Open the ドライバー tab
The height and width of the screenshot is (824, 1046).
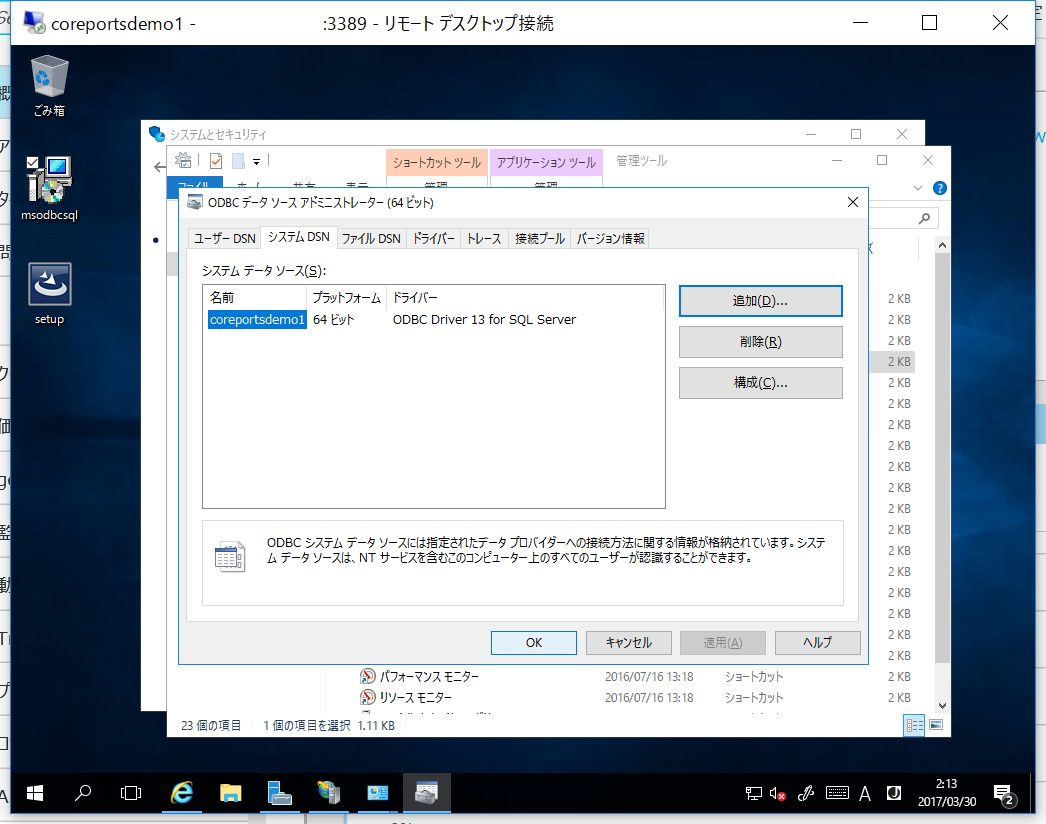434,238
